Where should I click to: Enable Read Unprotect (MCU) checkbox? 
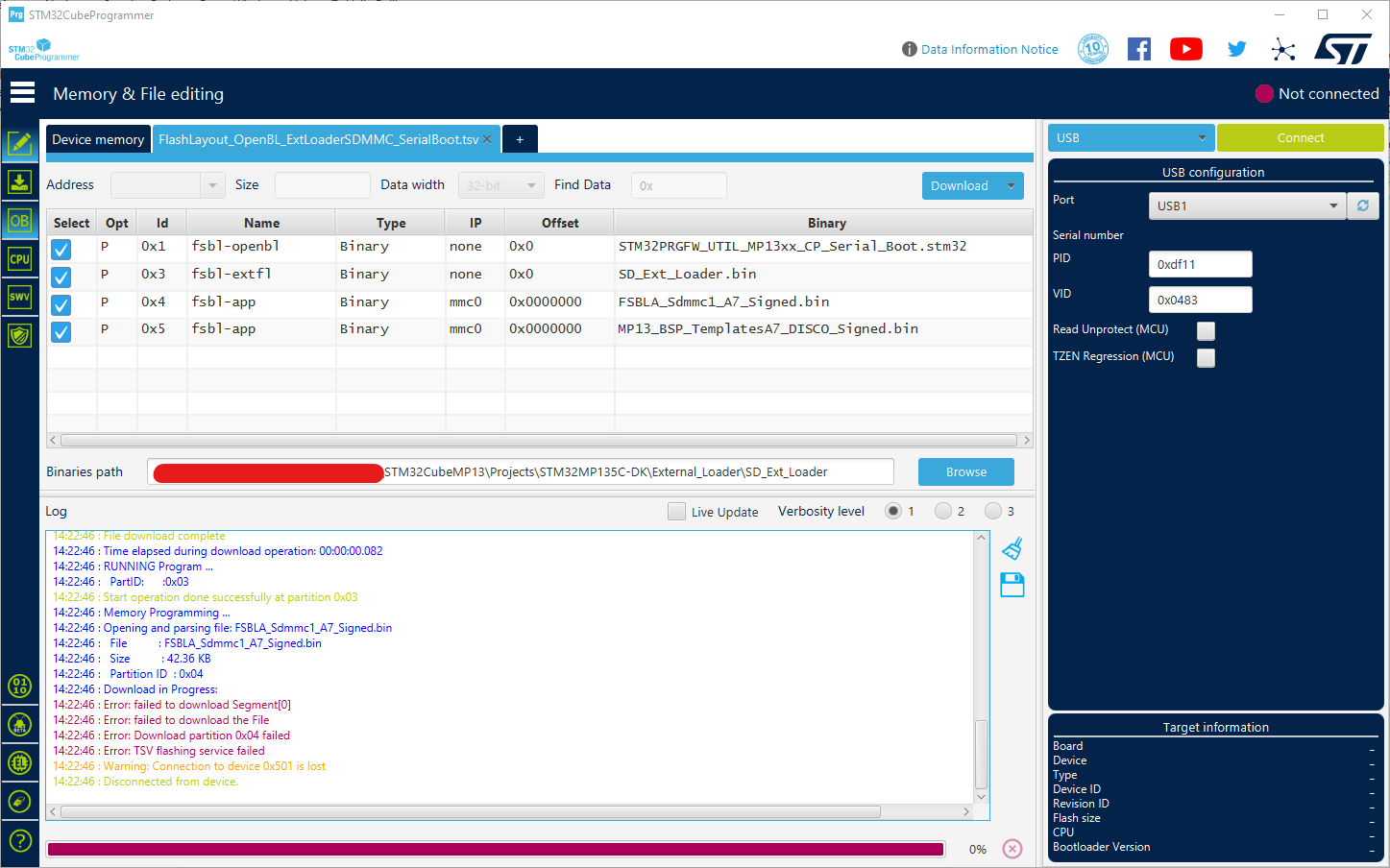pyautogui.click(x=1206, y=330)
